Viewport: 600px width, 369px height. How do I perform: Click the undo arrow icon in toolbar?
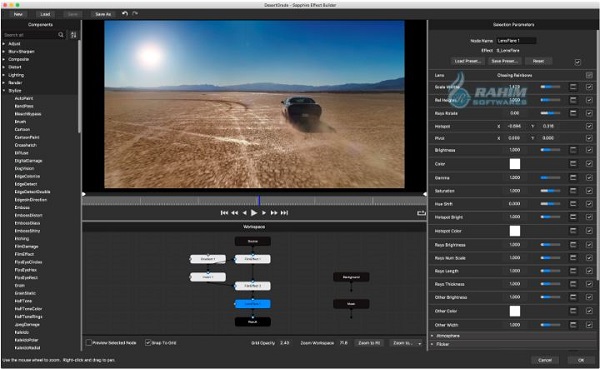tap(125, 14)
